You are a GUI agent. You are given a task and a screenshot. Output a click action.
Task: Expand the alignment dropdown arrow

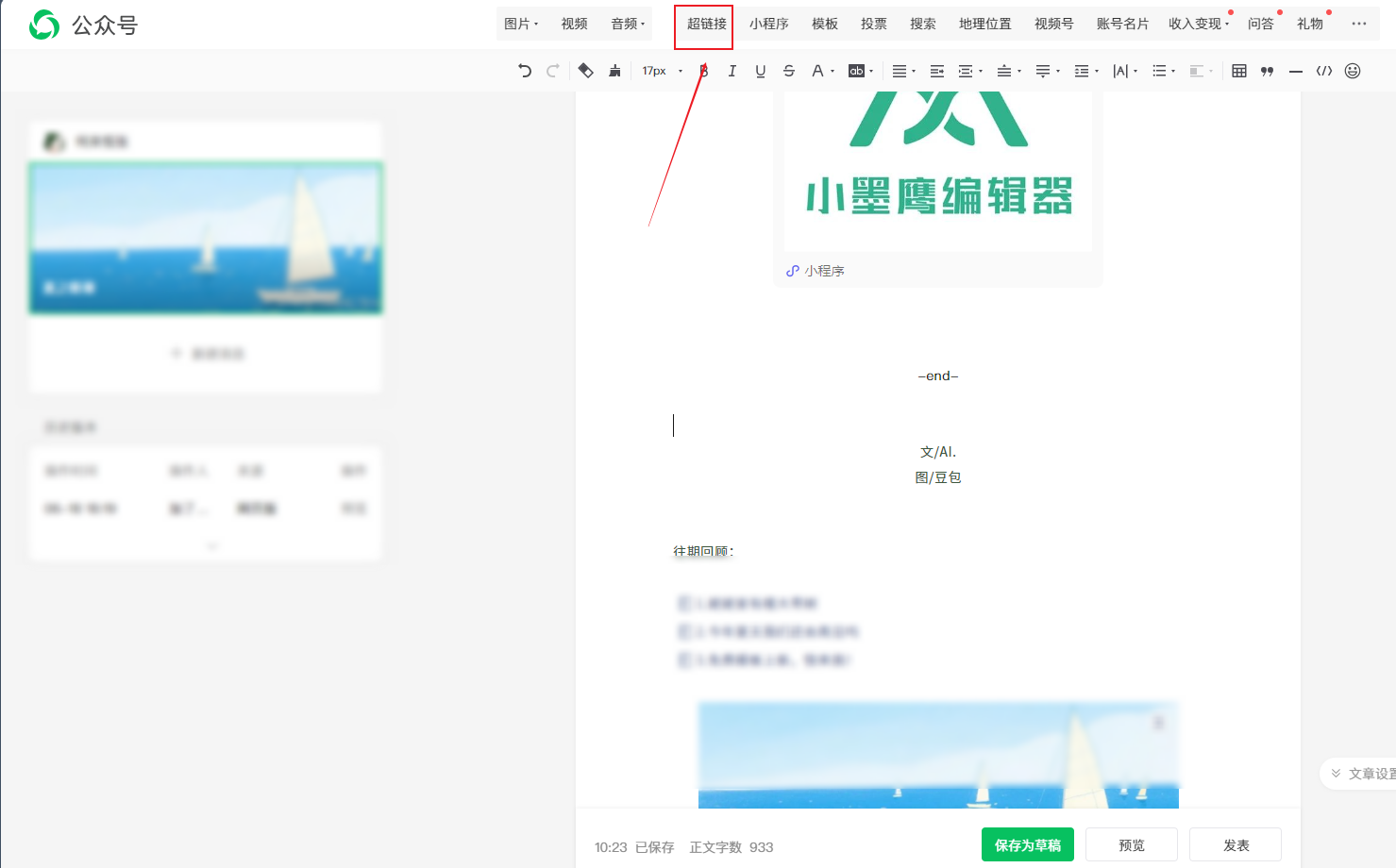point(914,71)
